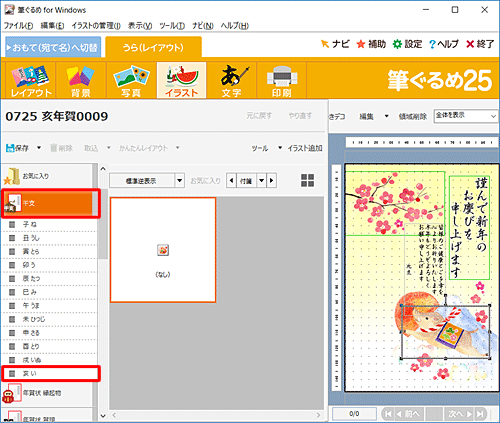Open the 文字 (Text) toolbar icon
500x423 pixels.
point(232,80)
